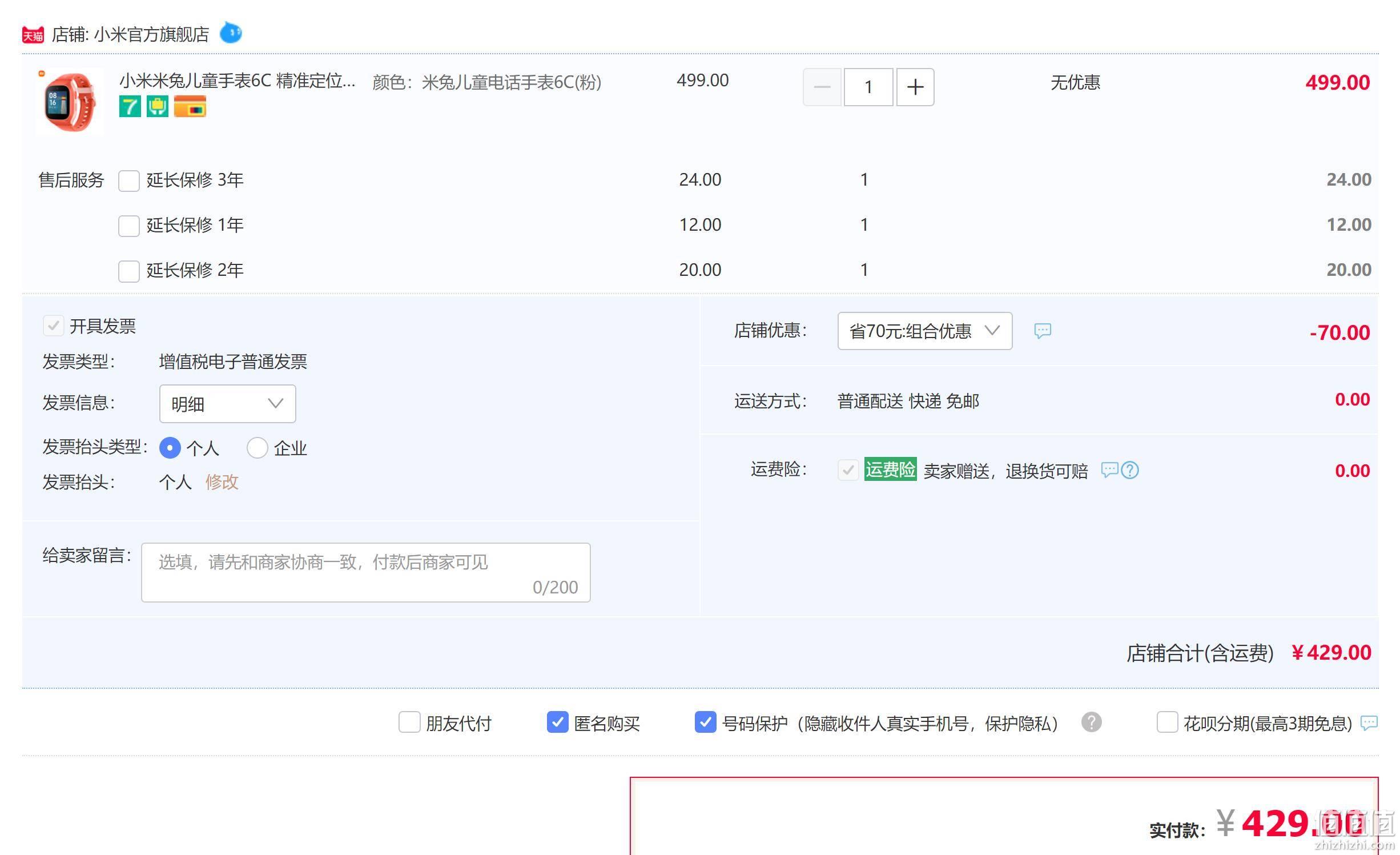The height and width of the screenshot is (855, 1400).
Task: Open the 店铺优惠 省70元 dropdown
Action: pyautogui.click(x=924, y=331)
